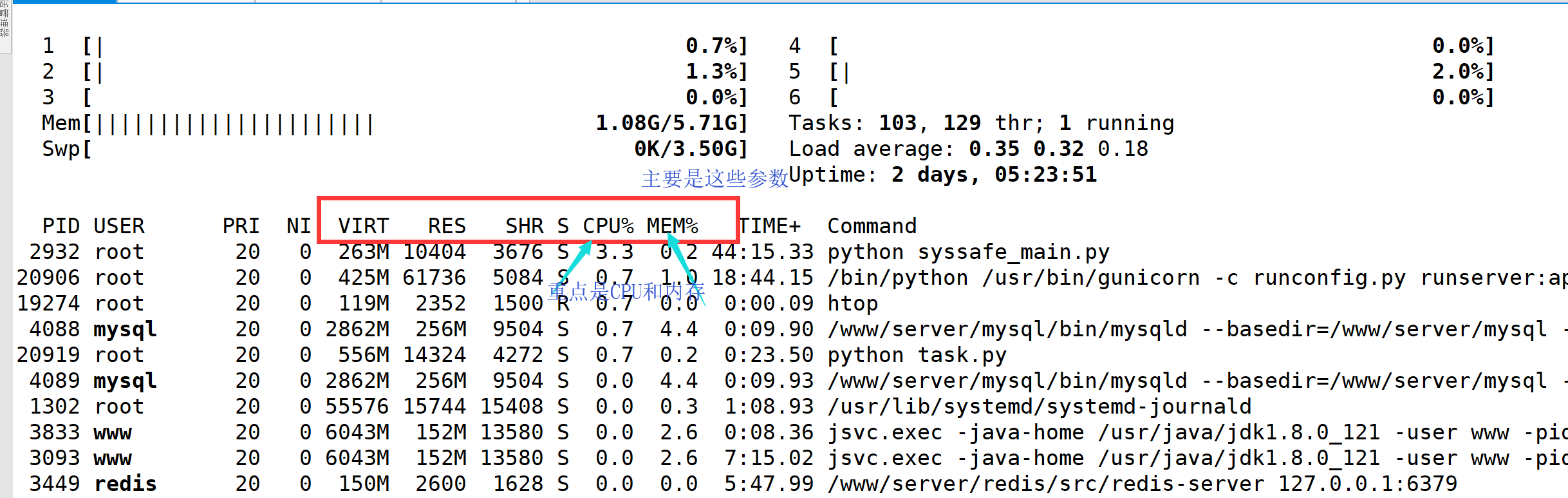Screen dimensions: 1568x498
Task: Select the gunicorn process with PID 20906
Action: [x=1030, y=278]
